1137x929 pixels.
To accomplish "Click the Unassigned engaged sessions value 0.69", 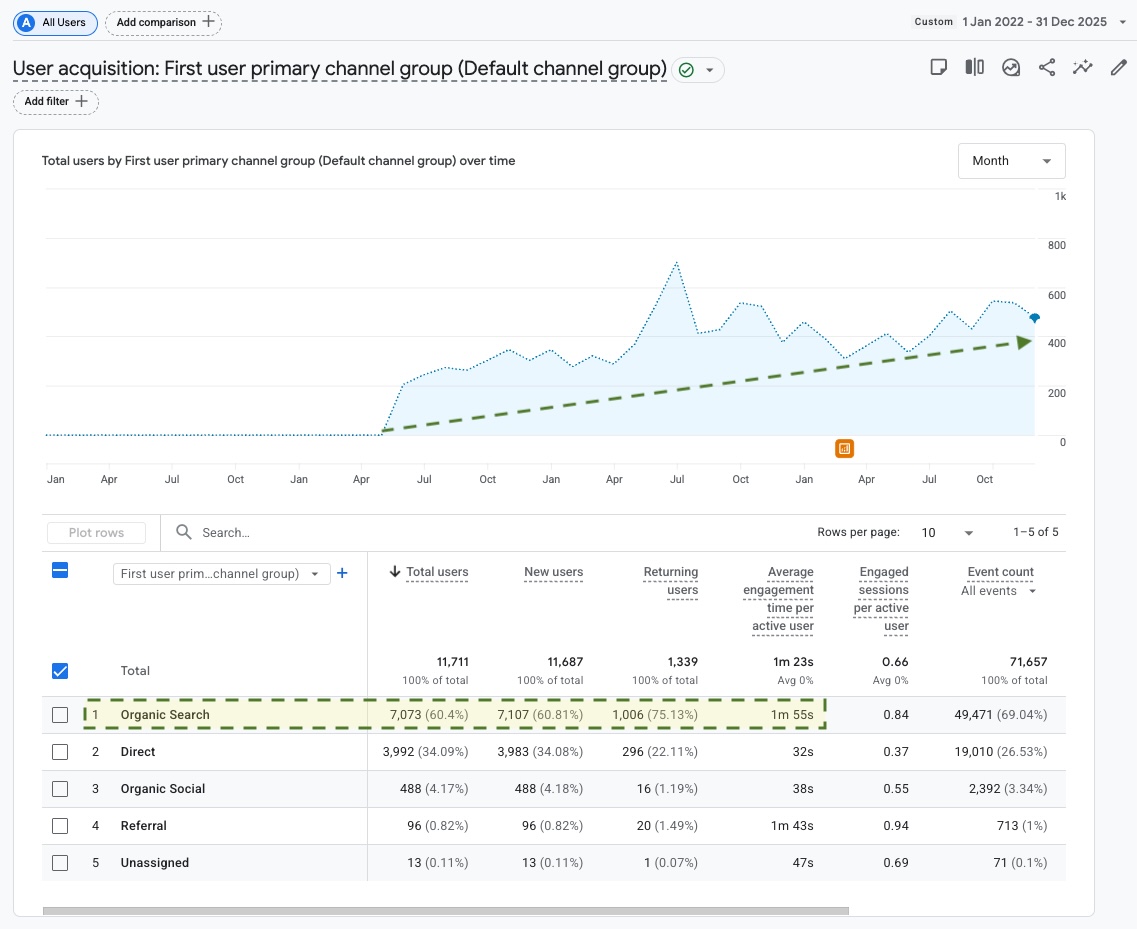I will 896,863.
